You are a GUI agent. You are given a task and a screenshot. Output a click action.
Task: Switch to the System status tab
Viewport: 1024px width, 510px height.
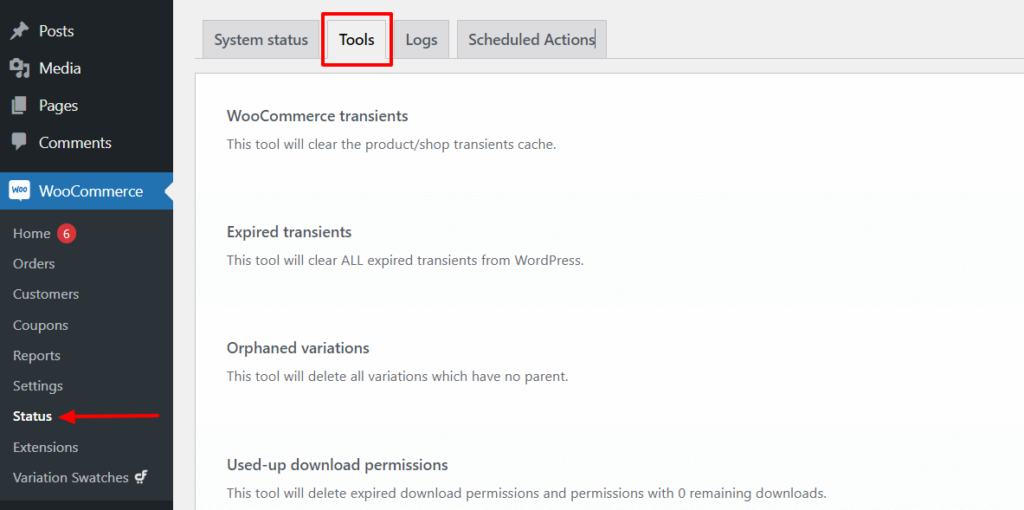pos(261,39)
